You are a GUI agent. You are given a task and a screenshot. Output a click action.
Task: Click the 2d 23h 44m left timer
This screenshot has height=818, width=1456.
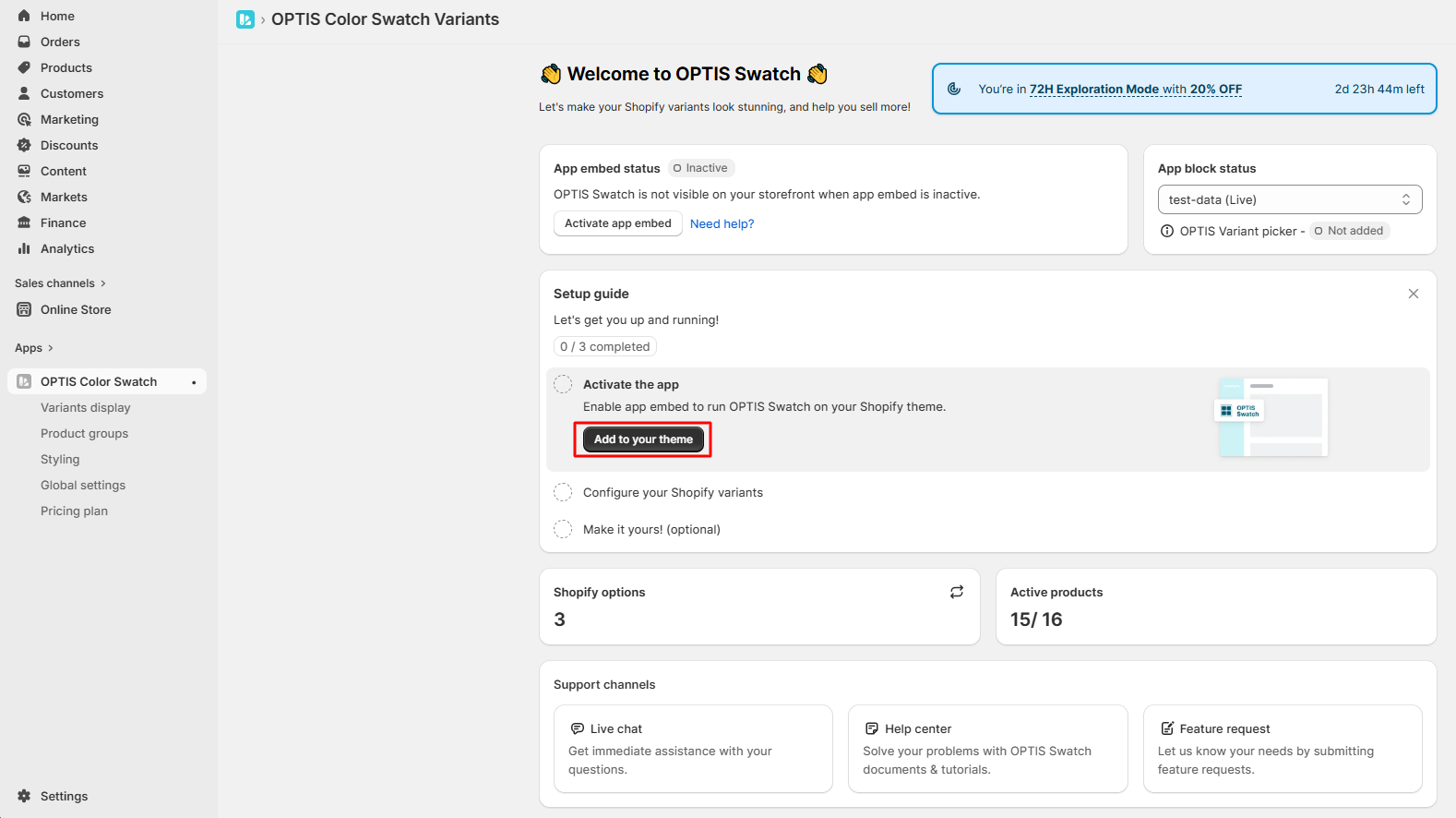1379,89
